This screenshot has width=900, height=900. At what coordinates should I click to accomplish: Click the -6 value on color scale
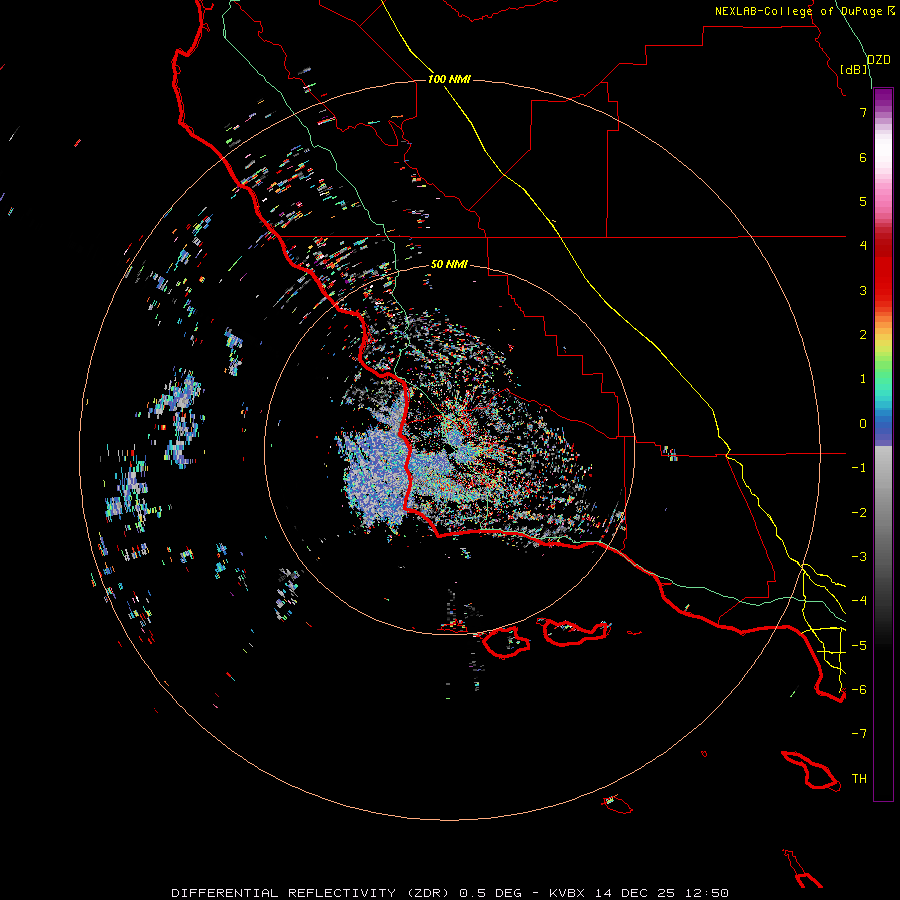coord(859,690)
